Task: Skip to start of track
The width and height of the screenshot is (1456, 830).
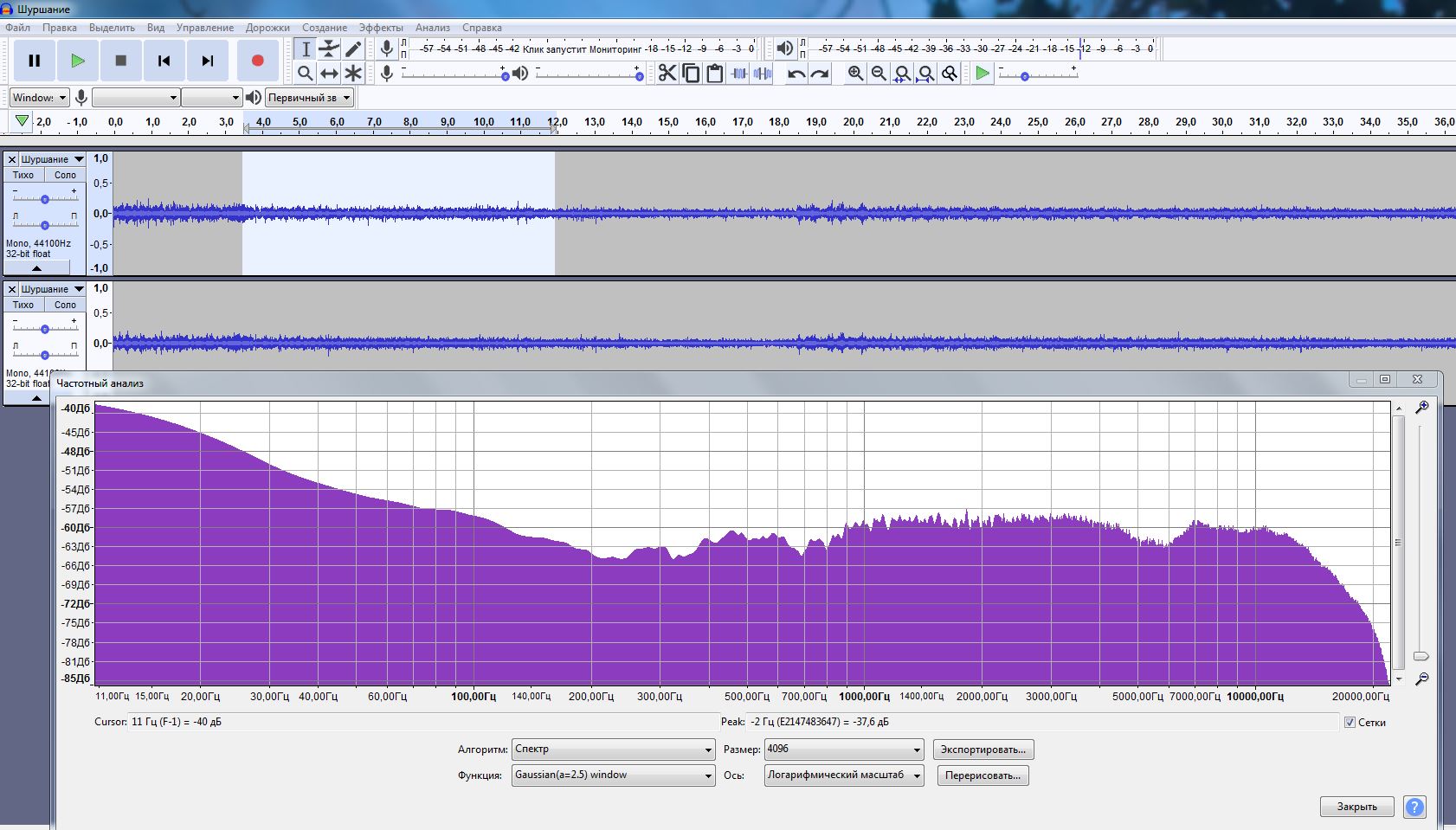Action: [164, 61]
